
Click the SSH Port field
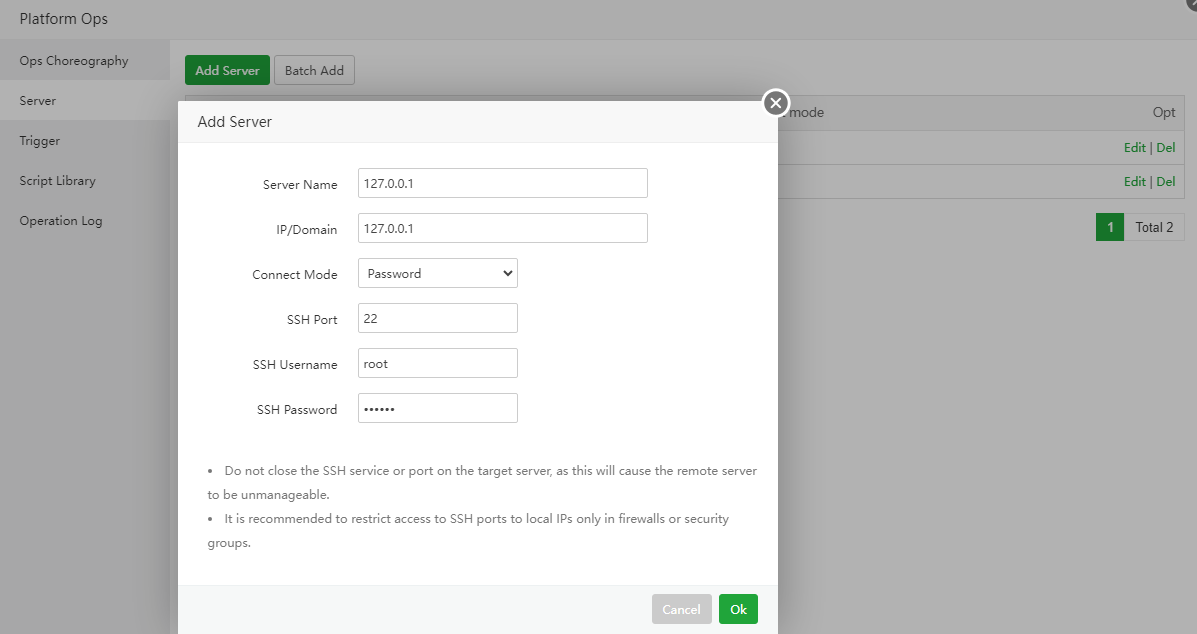click(437, 319)
